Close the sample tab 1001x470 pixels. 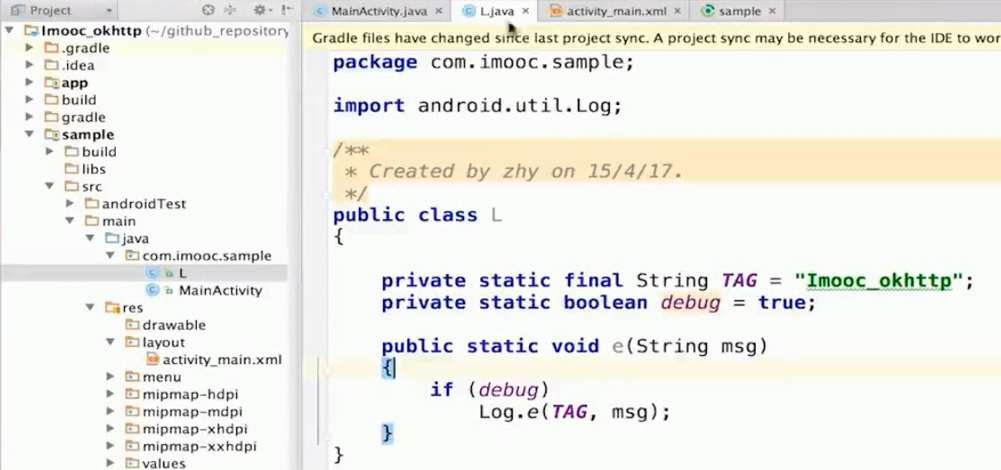click(x=772, y=11)
